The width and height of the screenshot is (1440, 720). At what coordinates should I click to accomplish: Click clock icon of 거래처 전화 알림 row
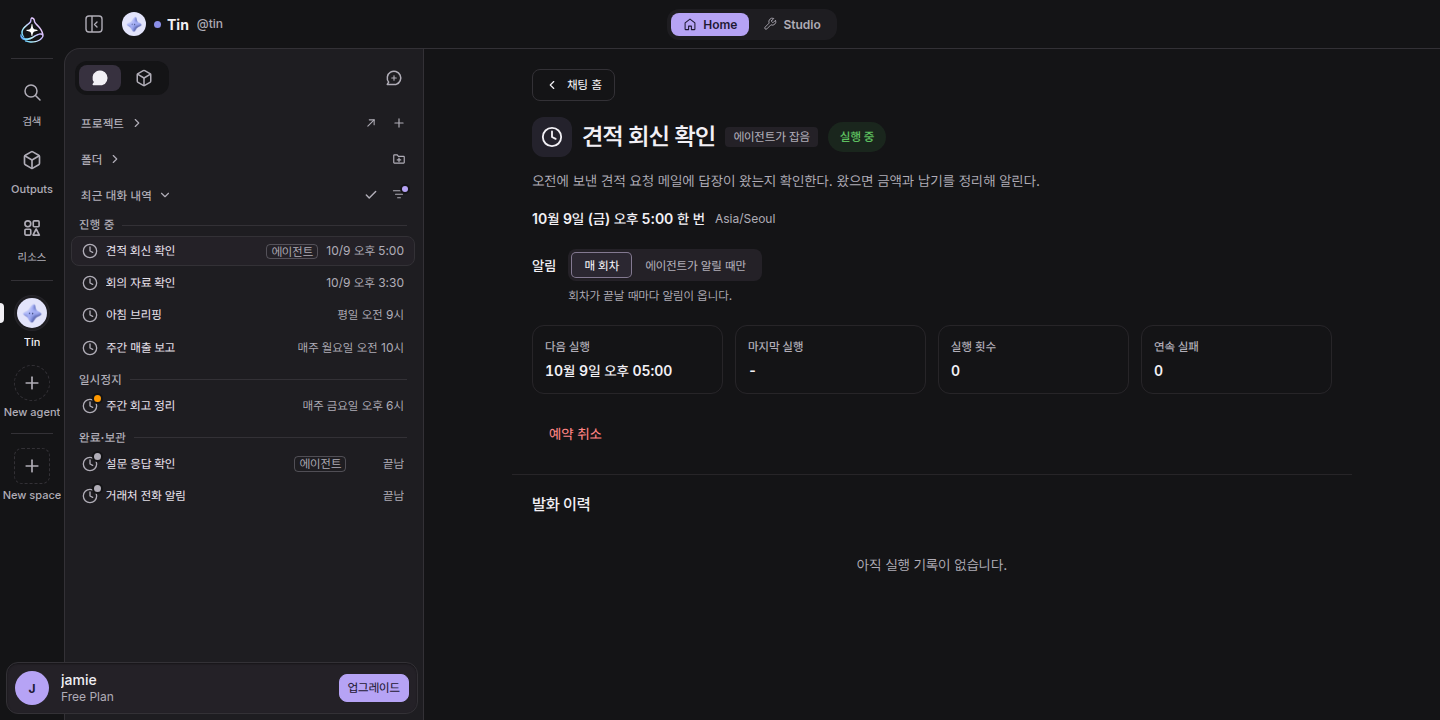(90, 496)
